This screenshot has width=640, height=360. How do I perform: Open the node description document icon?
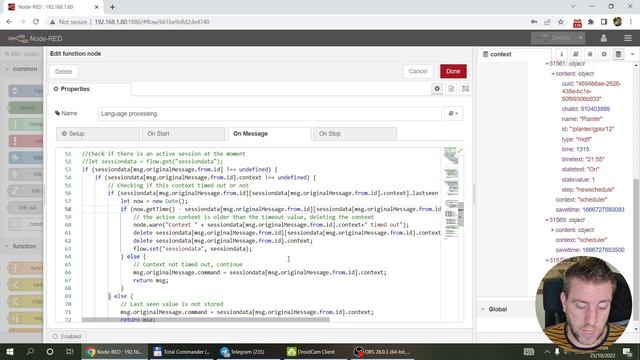point(451,89)
